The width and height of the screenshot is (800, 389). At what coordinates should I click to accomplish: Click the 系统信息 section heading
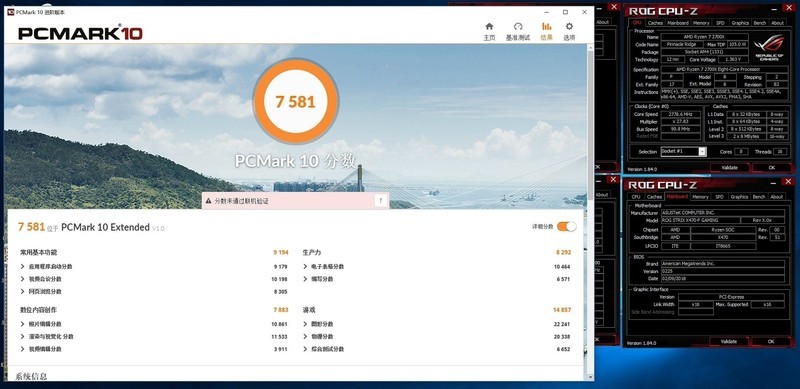pos(31,377)
